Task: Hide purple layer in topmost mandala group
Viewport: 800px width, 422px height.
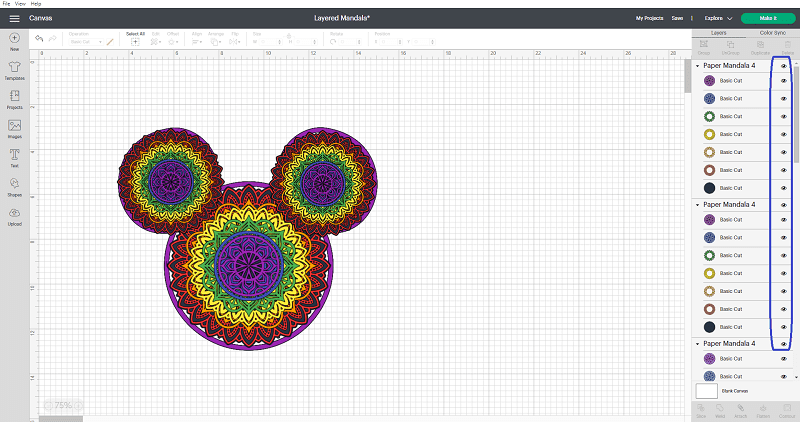Action: pos(784,81)
